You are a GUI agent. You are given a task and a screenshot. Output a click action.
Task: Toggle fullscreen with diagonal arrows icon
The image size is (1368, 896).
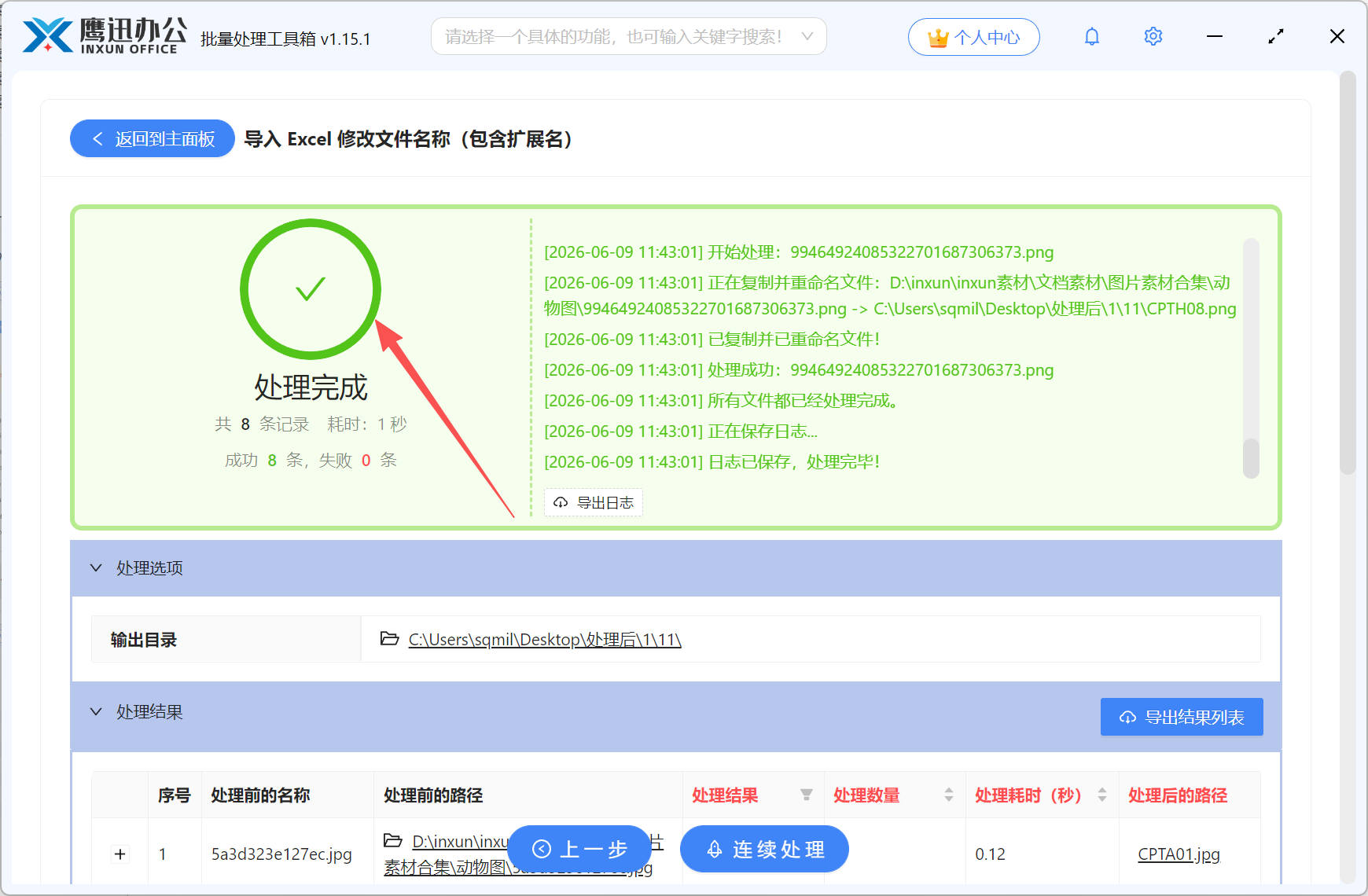(x=1276, y=36)
